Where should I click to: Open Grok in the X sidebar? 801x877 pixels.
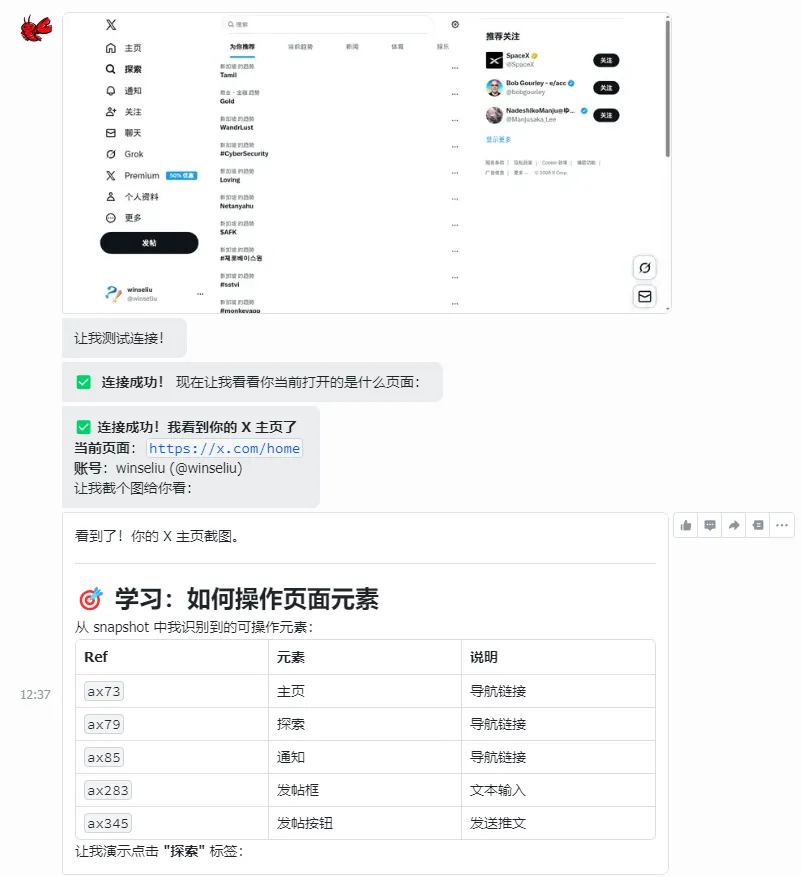(x=125, y=154)
